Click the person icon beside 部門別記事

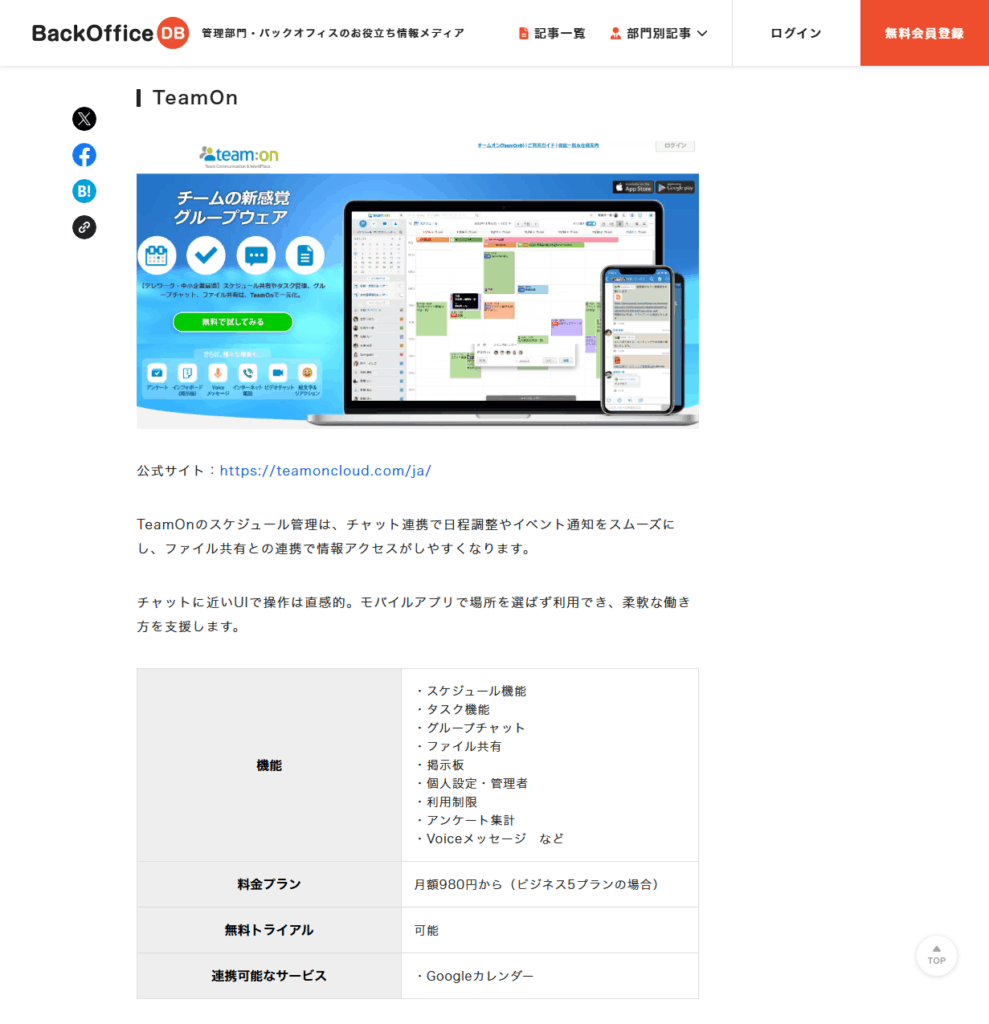point(615,33)
